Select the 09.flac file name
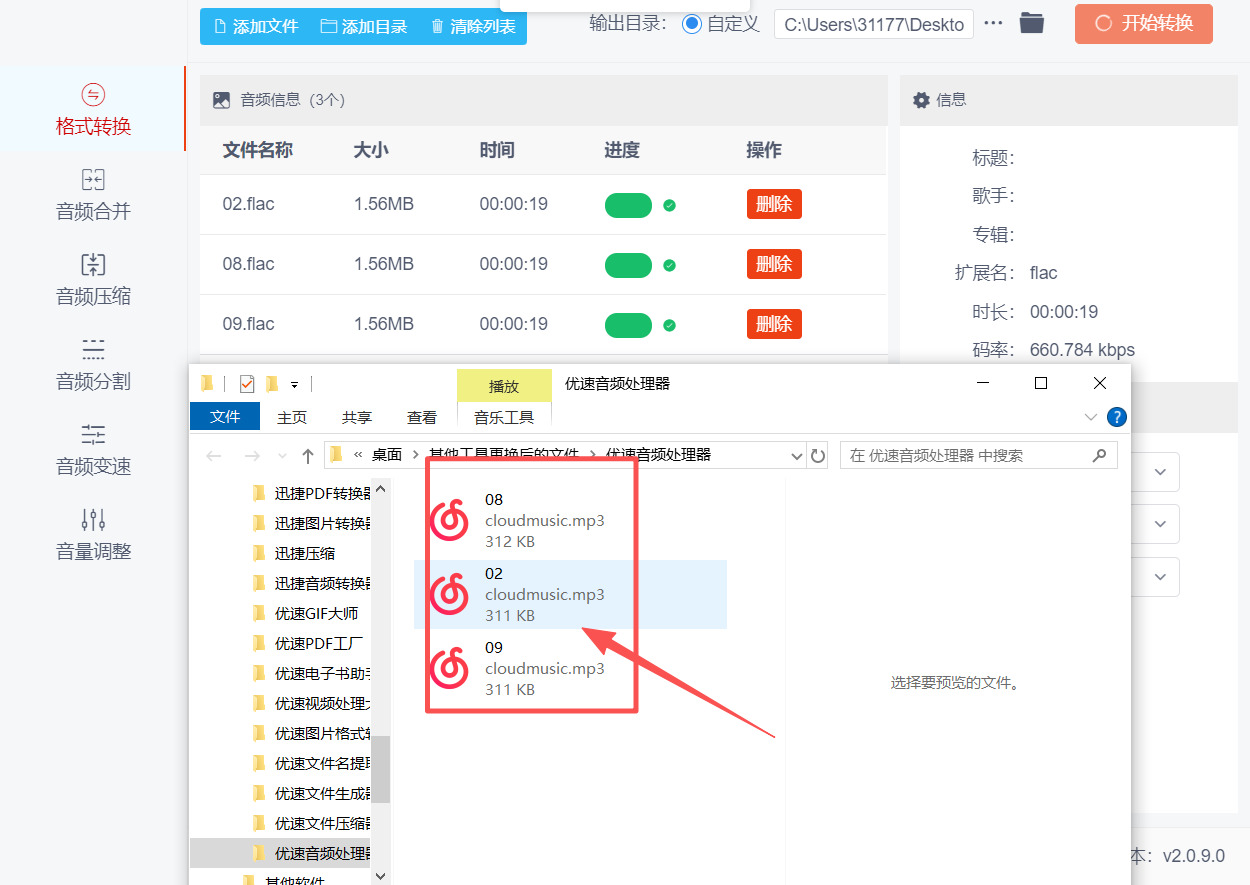 [248, 324]
